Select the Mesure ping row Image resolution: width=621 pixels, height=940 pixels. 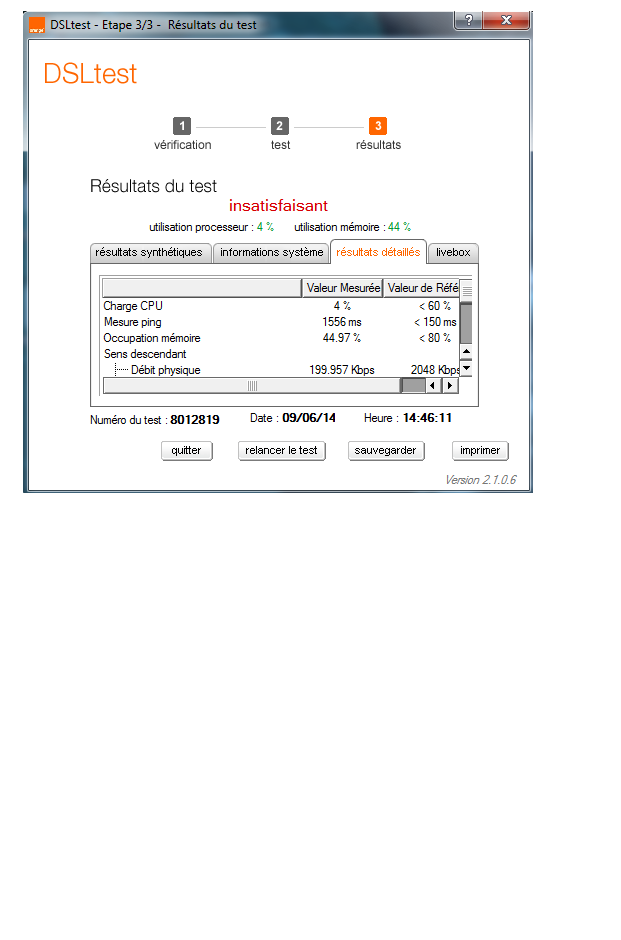(x=281, y=322)
